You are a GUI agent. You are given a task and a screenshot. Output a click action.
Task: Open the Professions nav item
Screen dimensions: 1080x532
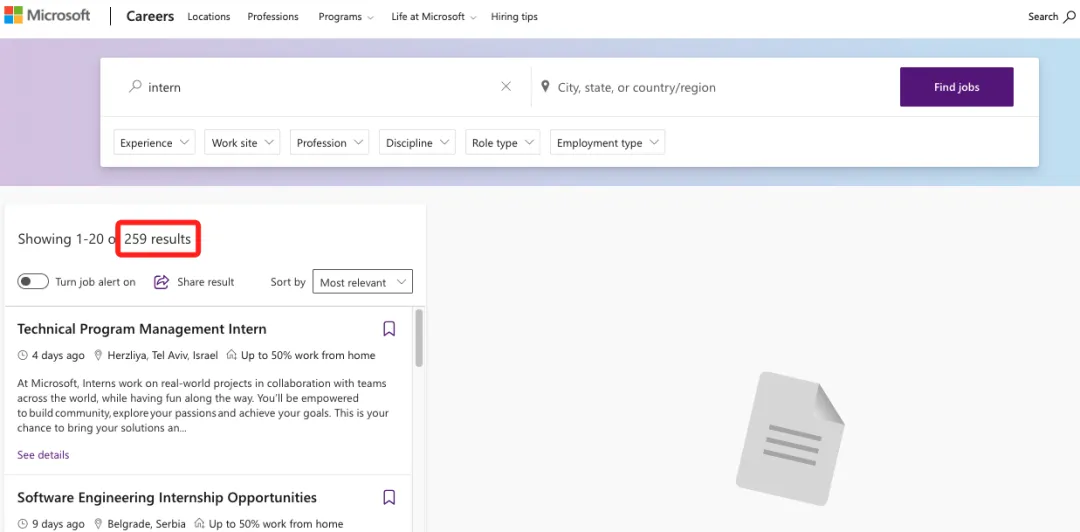pos(273,17)
